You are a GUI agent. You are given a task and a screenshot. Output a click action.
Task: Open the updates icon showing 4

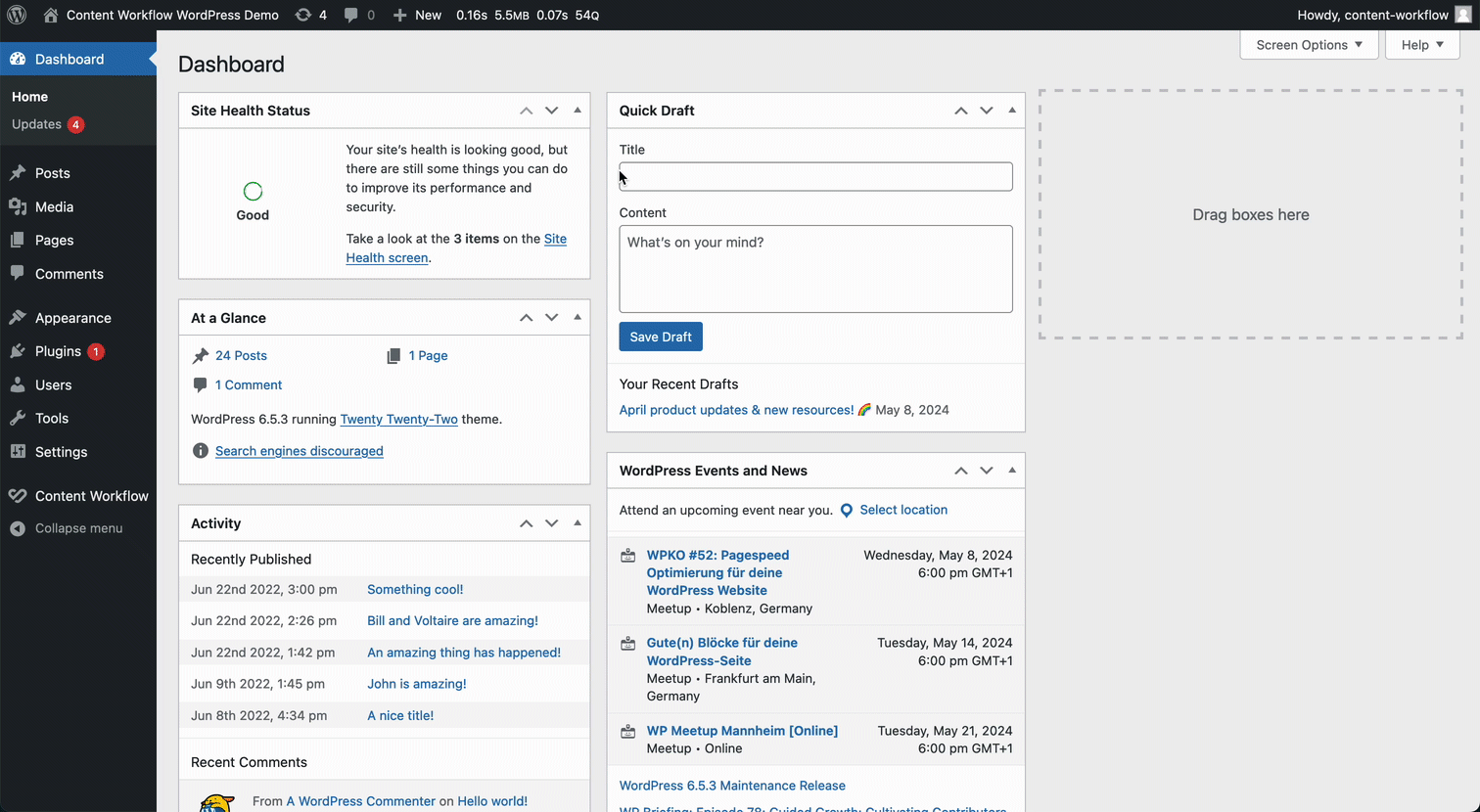[x=303, y=15]
